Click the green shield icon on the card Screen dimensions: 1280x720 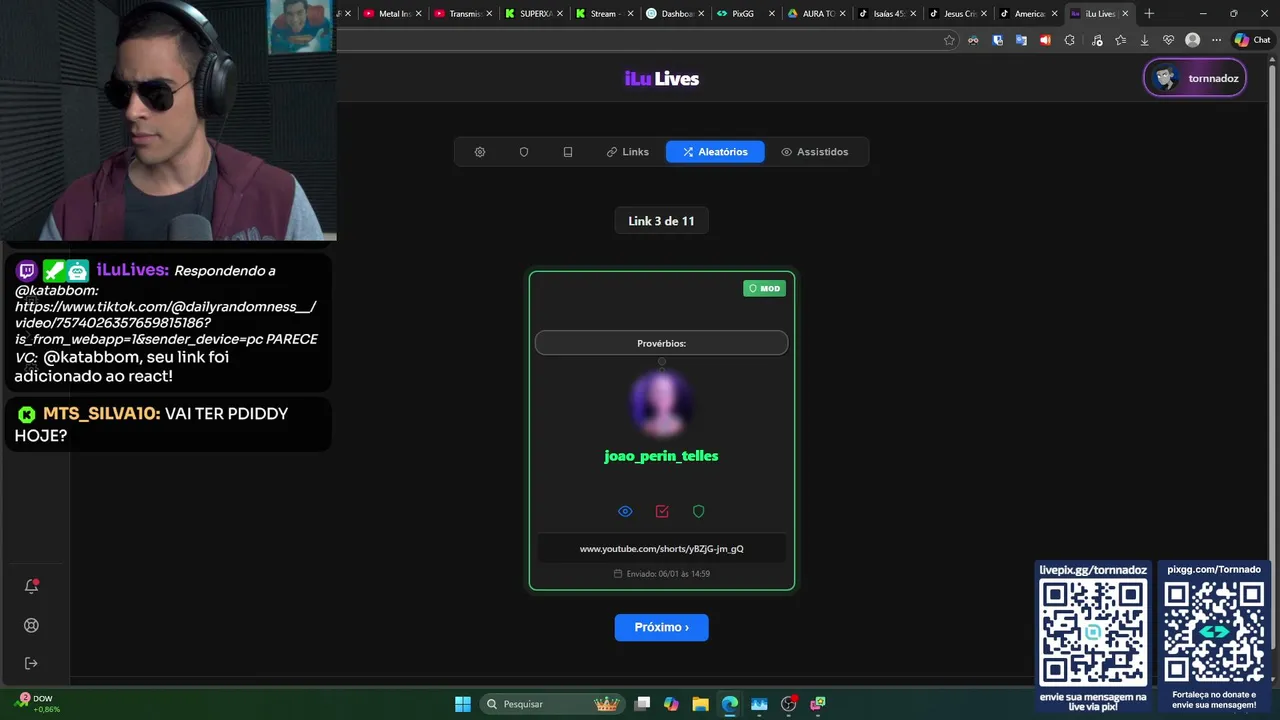(x=699, y=511)
